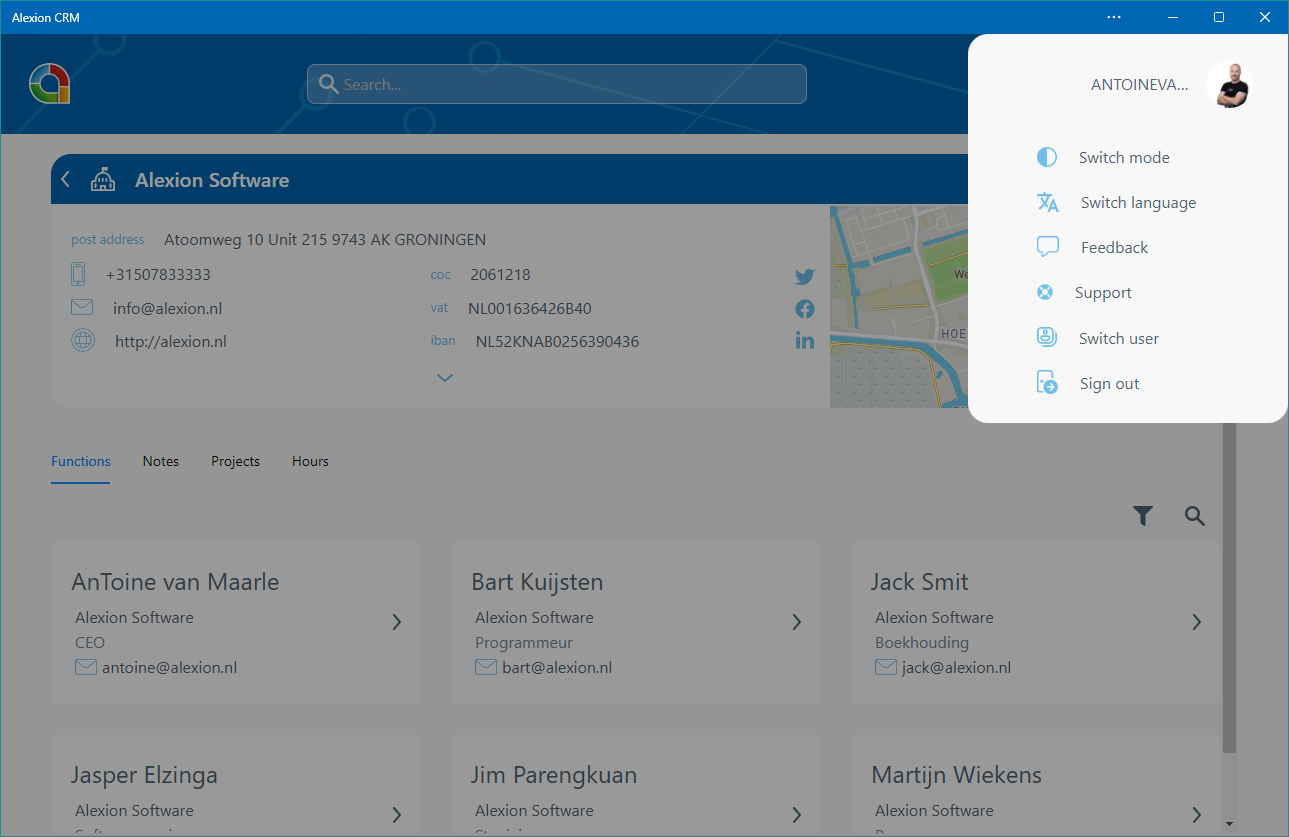Click the company building icon
Viewport: 1289px width, 837px height.
pos(103,180)
